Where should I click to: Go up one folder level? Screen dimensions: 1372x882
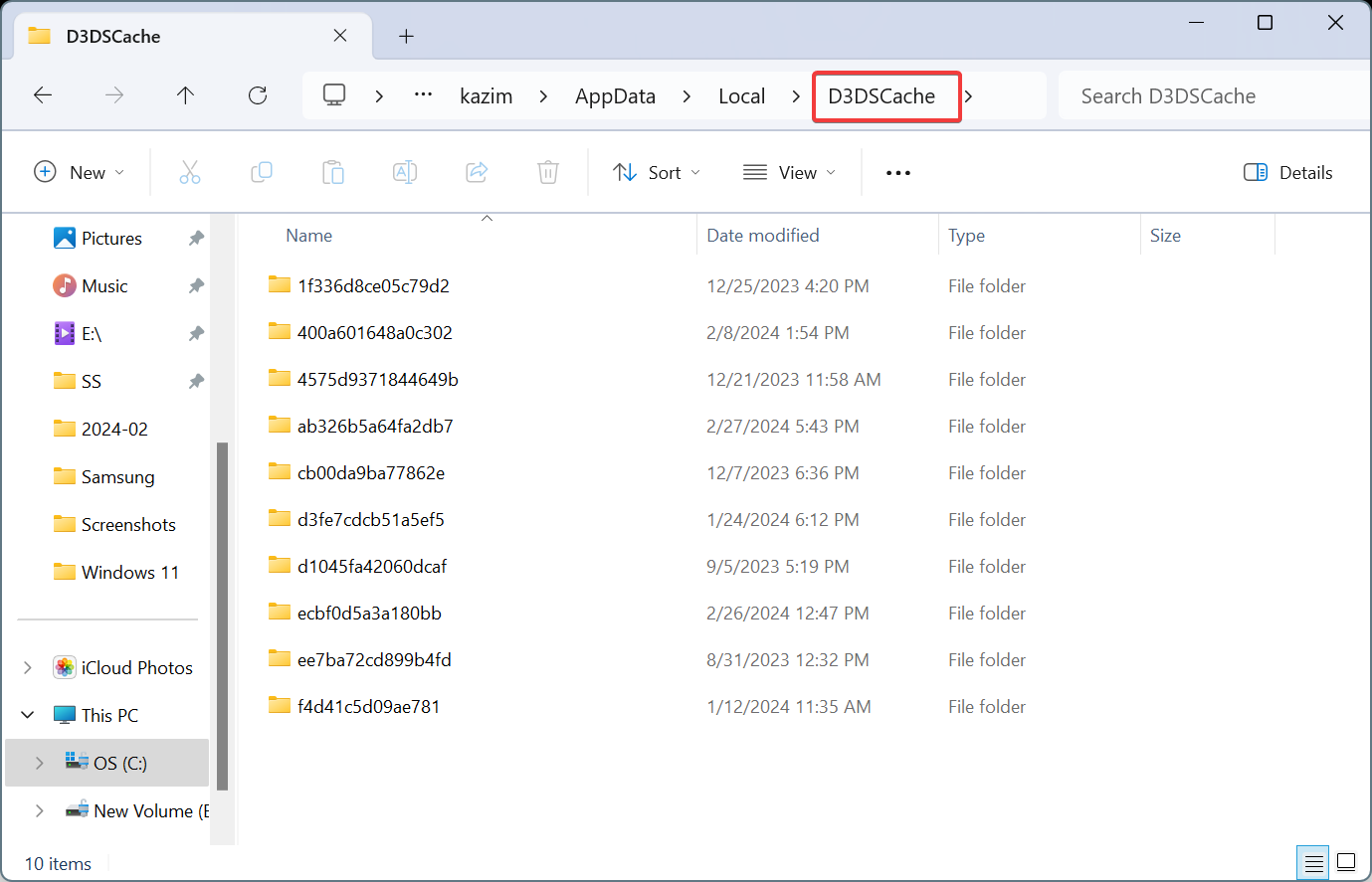[x=185, y=95]
